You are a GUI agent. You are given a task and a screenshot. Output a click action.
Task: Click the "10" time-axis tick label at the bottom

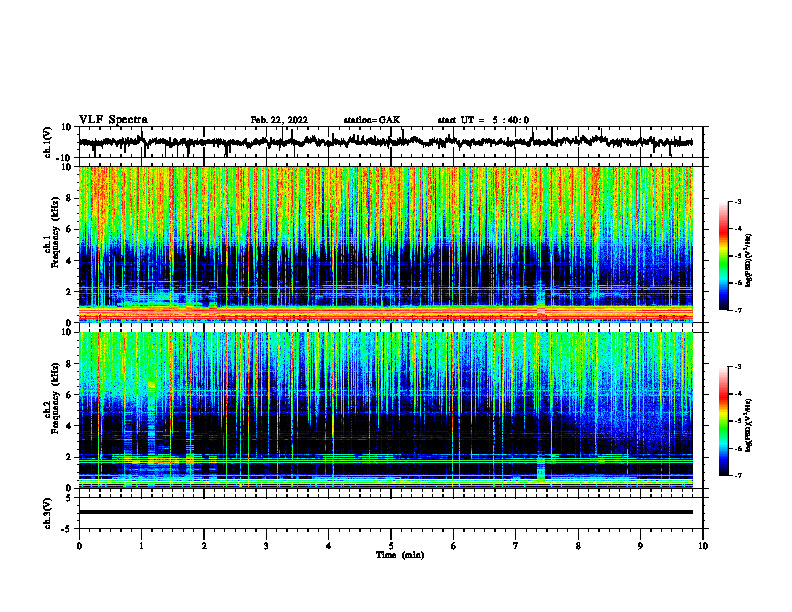coord(703,546)
